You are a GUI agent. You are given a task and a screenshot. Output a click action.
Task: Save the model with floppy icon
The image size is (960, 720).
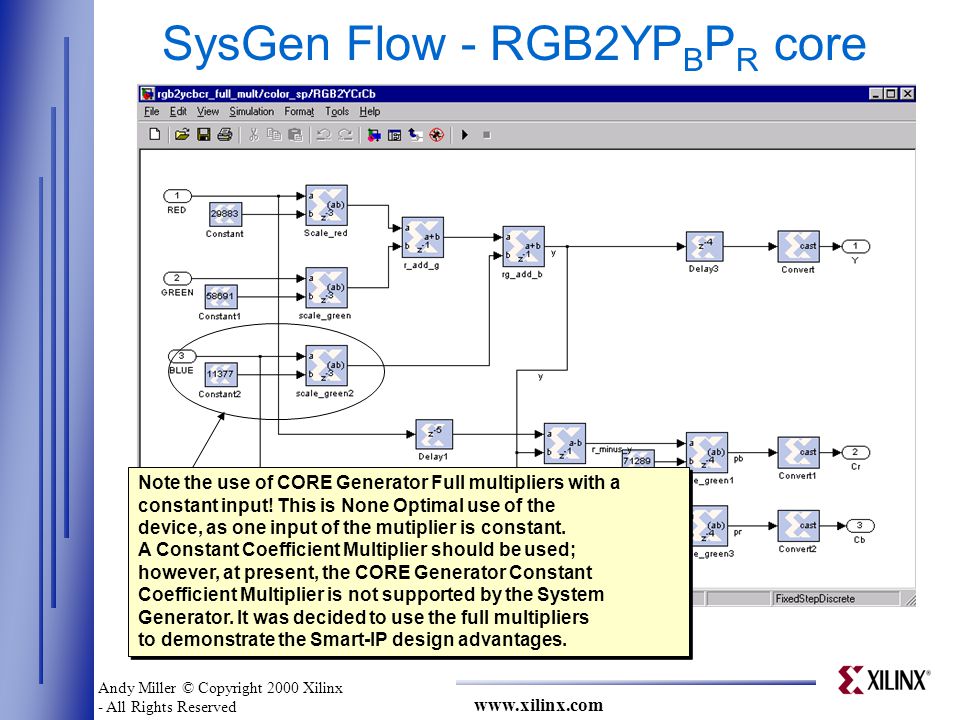pos(204,134)
